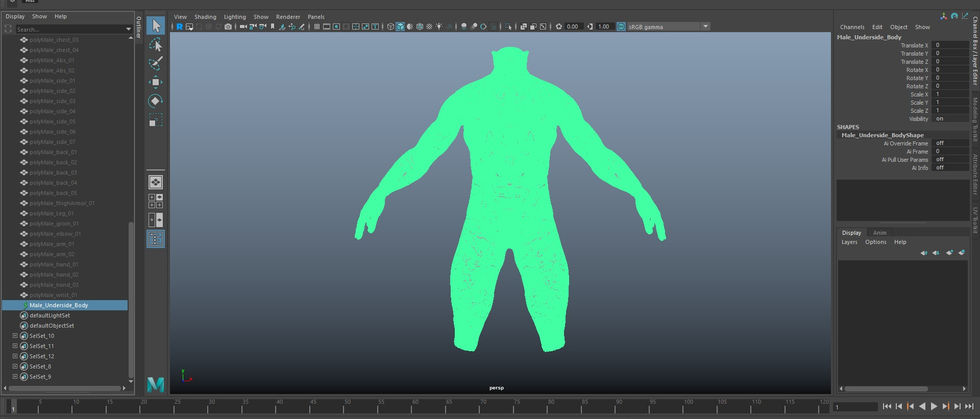Screen dimensions: 980x419
Task: Click the gamma reset icon
Action: tap(589, 27)
